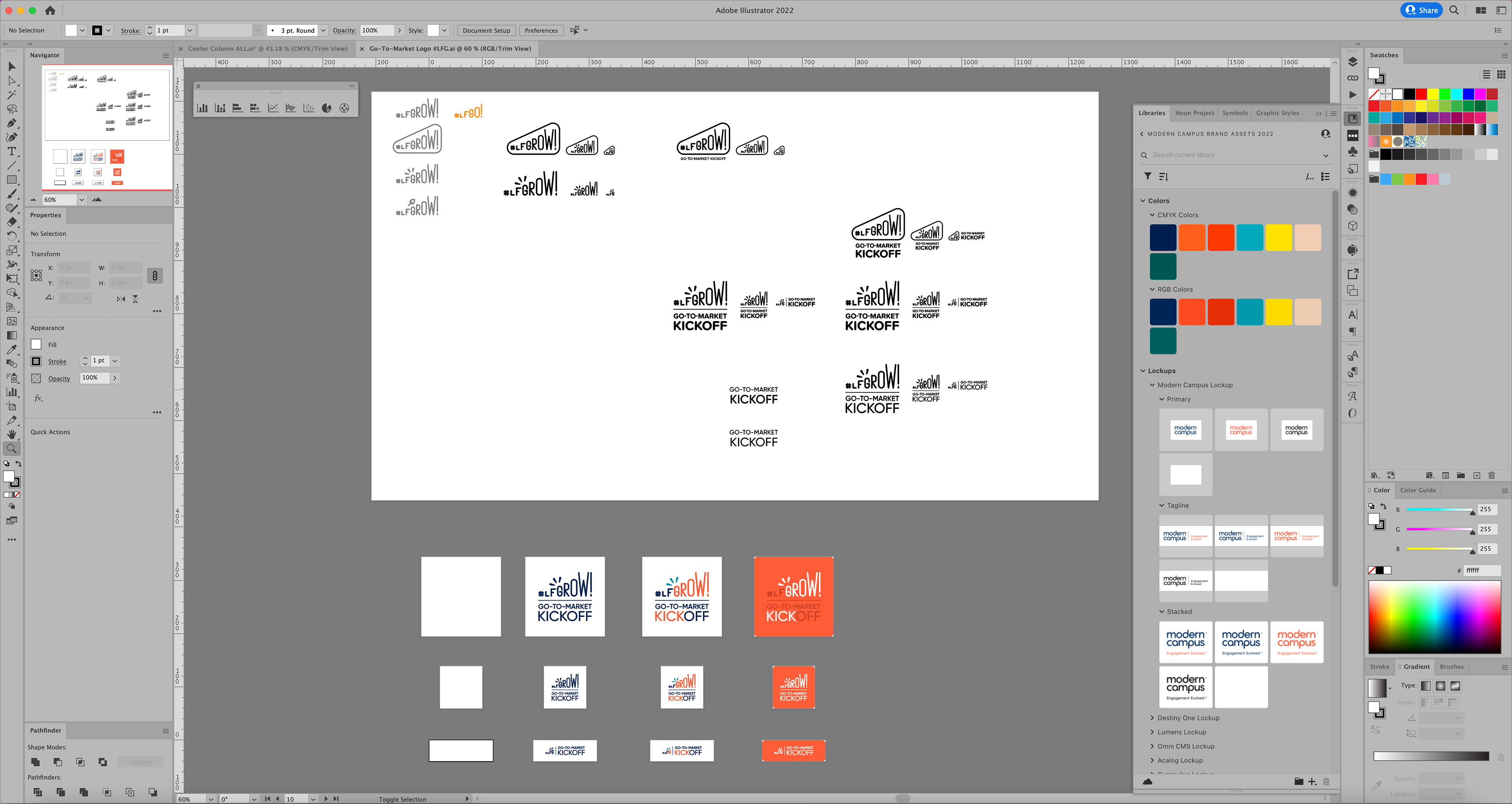Pick the Pie Graph tool in floating panel
Viewport: 1512px width, 804px height.
326,108
